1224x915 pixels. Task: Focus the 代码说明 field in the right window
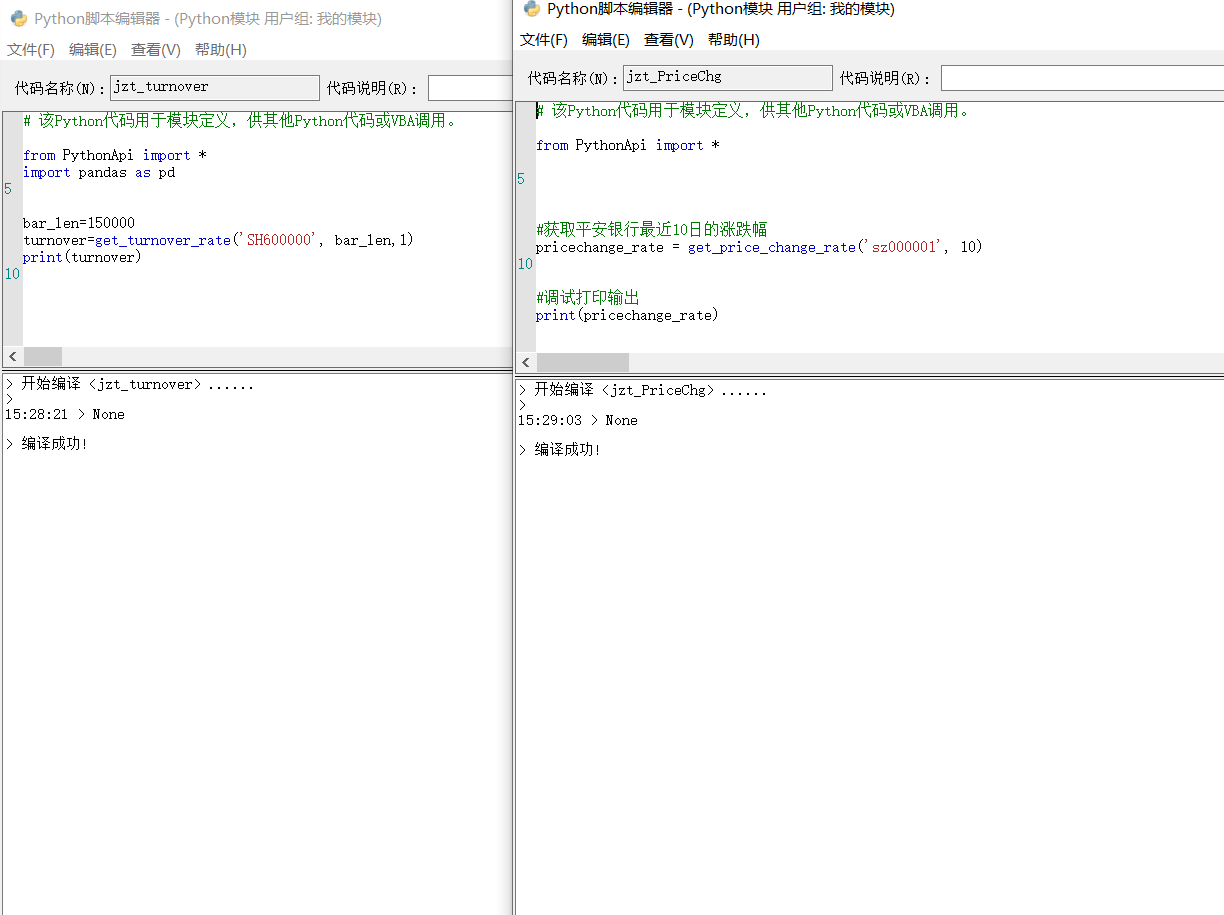coord(1080,78)
